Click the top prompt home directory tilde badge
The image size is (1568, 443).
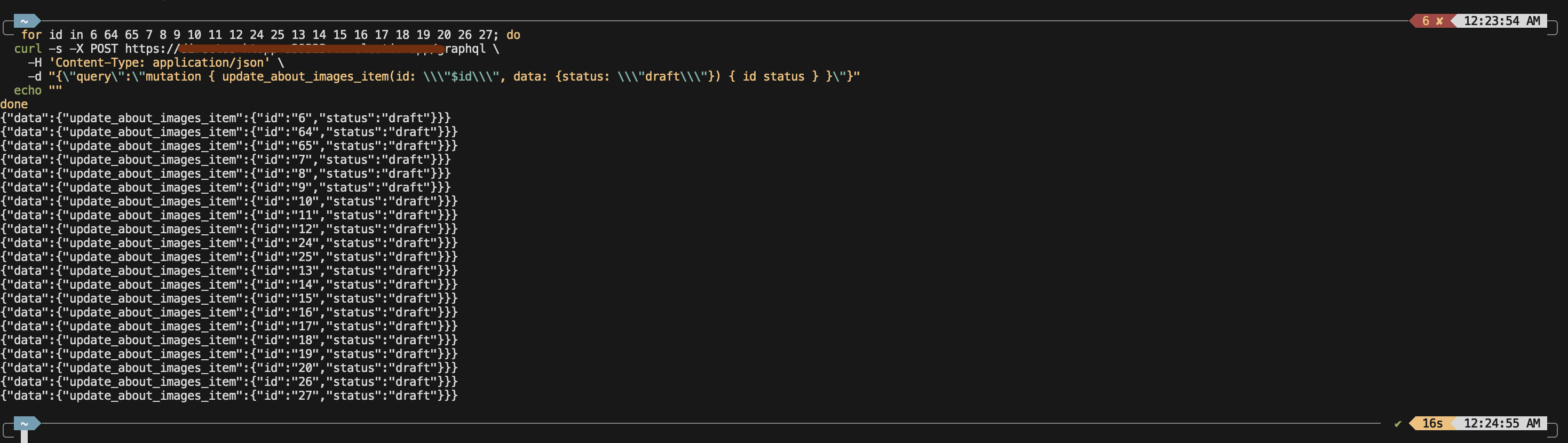coord(26,21)
